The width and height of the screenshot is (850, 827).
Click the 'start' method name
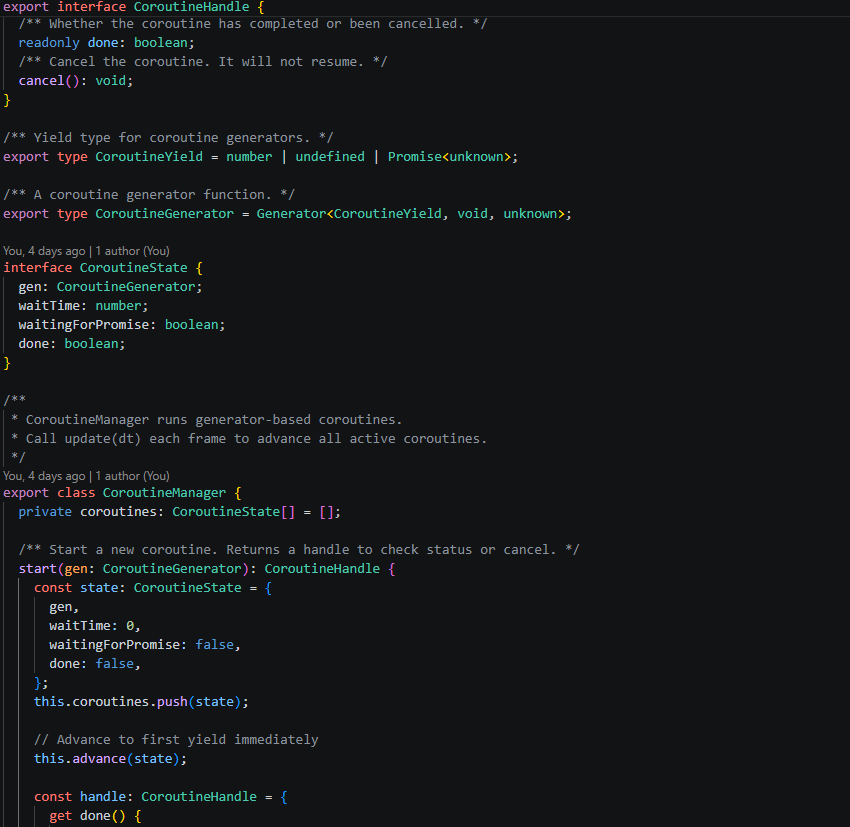[x=37, y=568]
